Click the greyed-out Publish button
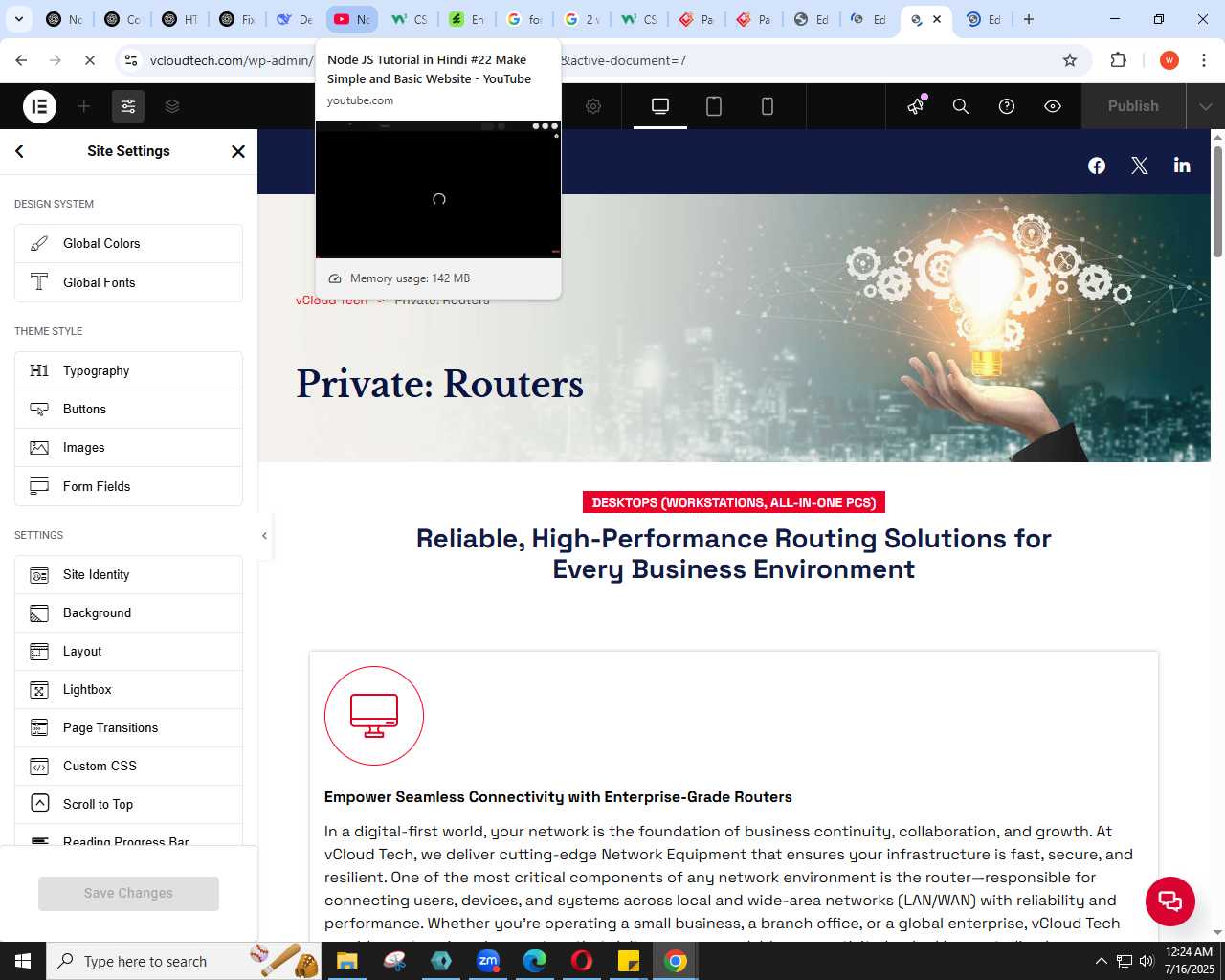The width and height of the screenshot is (1225, 980). tap(1133, 106)
